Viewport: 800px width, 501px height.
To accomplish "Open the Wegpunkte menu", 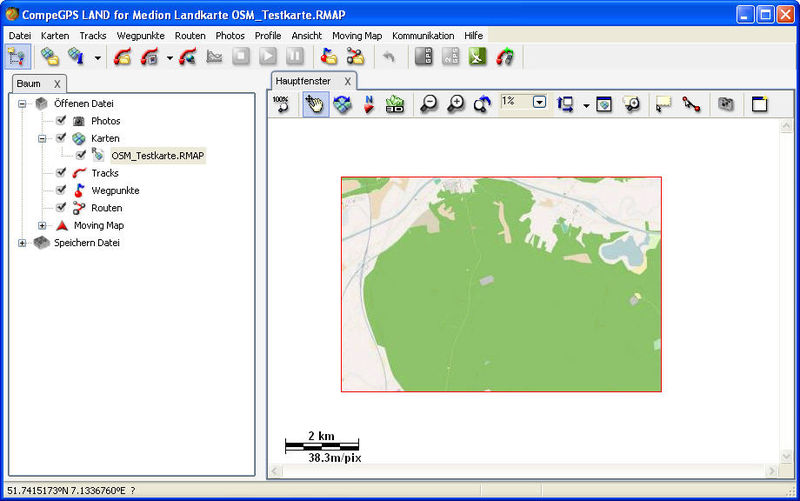I will pos(140,35).
